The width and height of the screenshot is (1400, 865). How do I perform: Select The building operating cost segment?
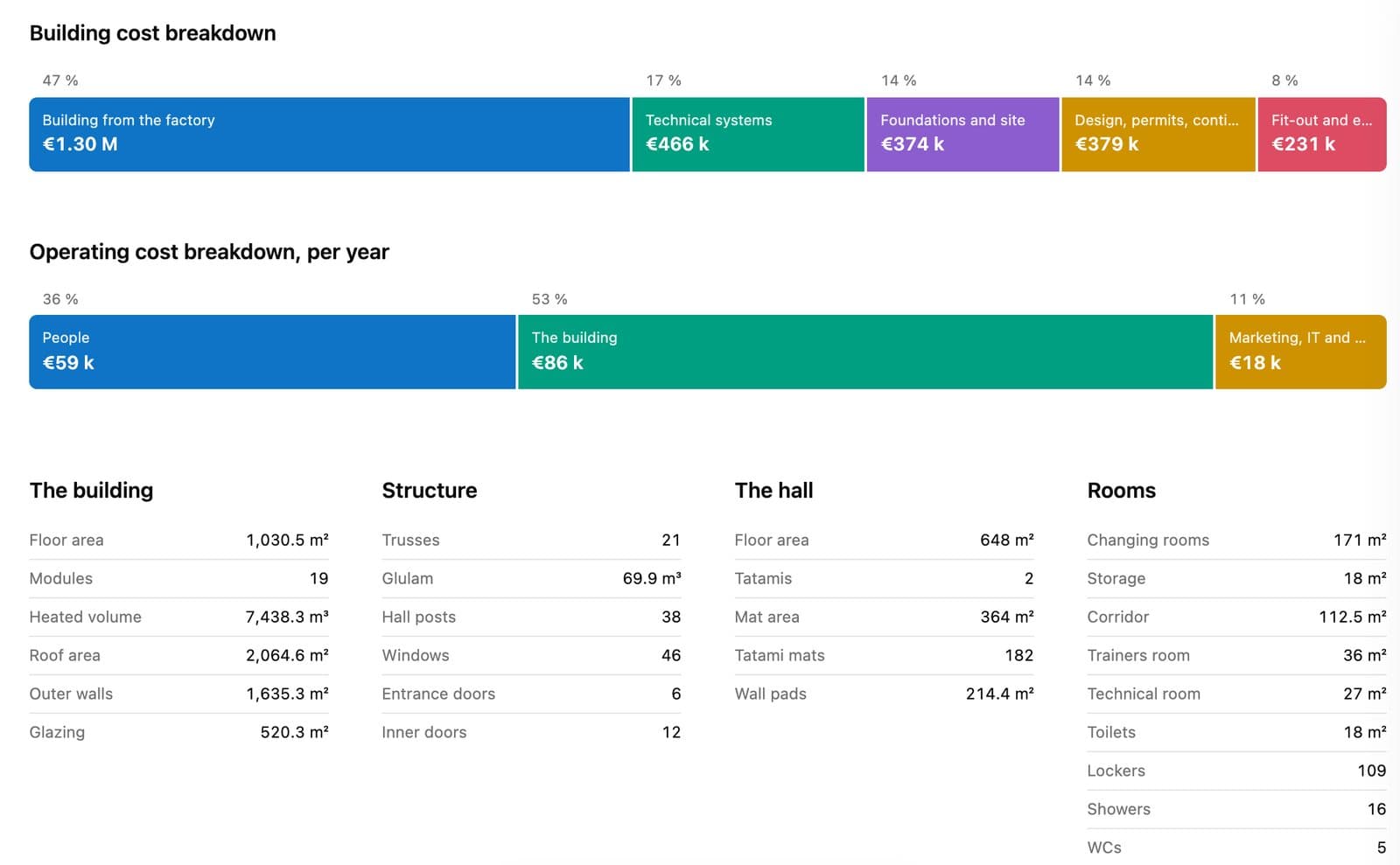(x=865, y=352)
